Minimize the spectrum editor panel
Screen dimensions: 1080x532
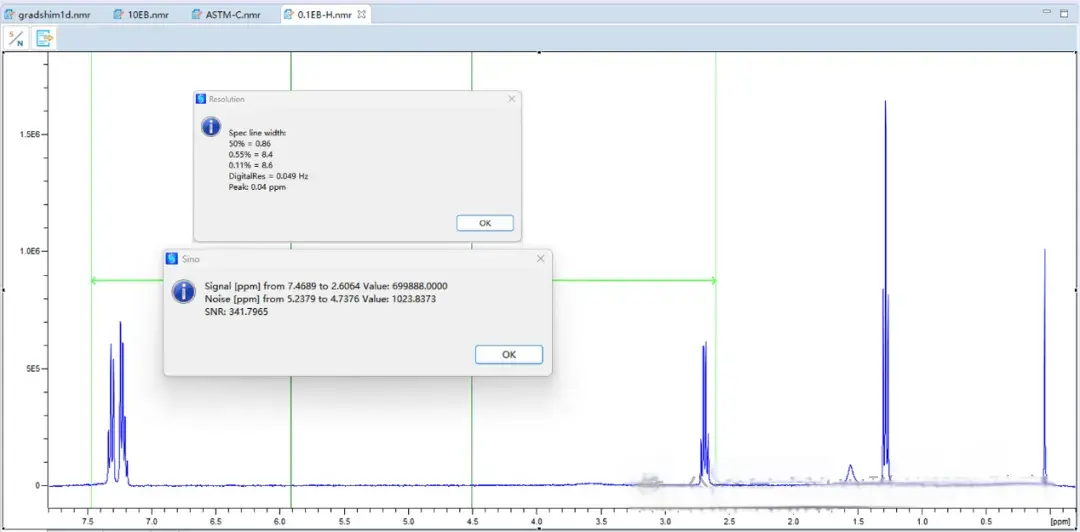pyautogui.click(x=1047, y=13)
